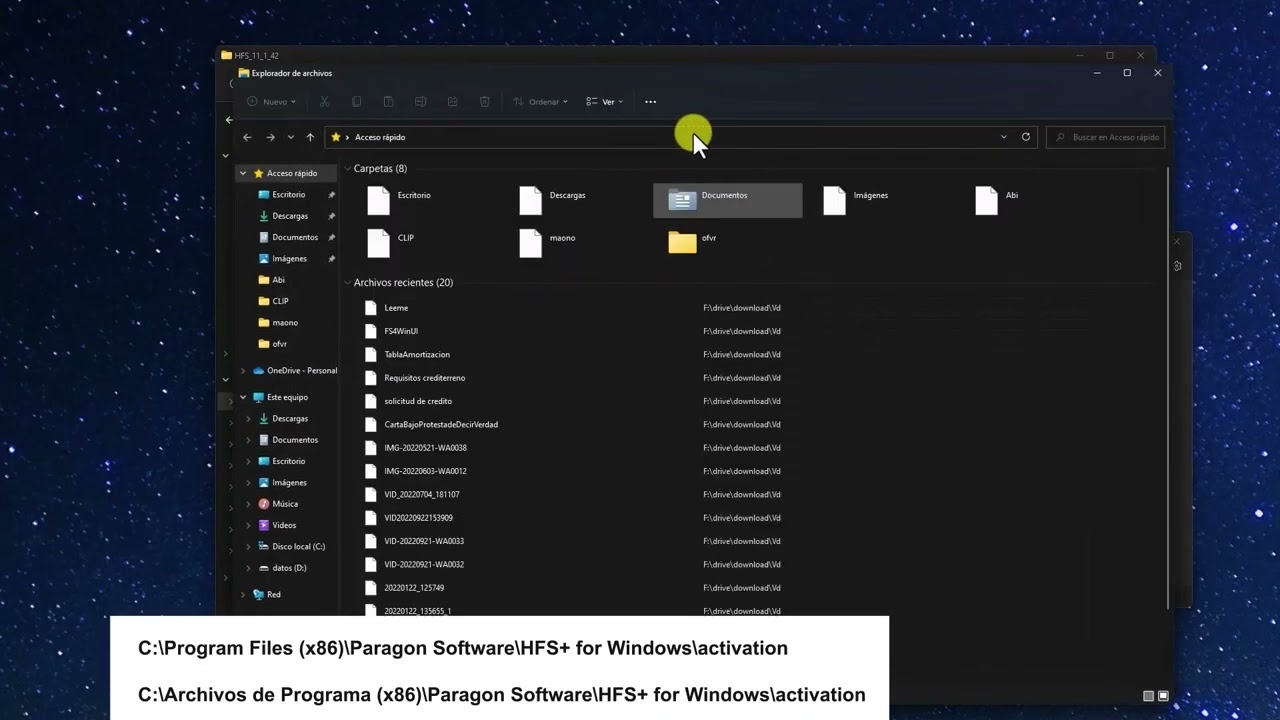Image resolution: width=1280 pixels, height=720 pixels.
Task: Select IMG-20220521-WA0038 file
Action: pyautogui.click(x=425, y=448)
